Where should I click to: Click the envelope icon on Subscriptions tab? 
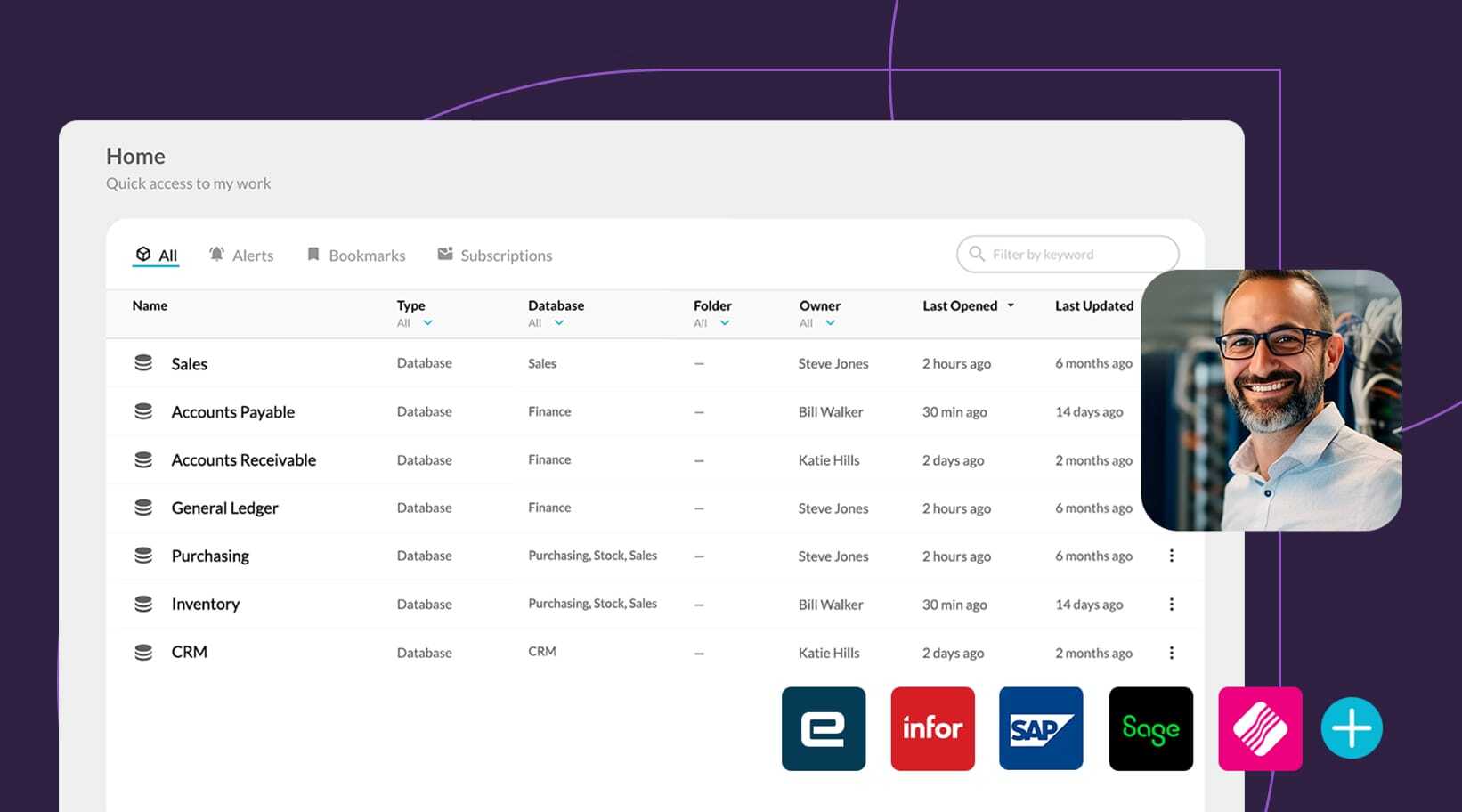[x=444, y=253]
